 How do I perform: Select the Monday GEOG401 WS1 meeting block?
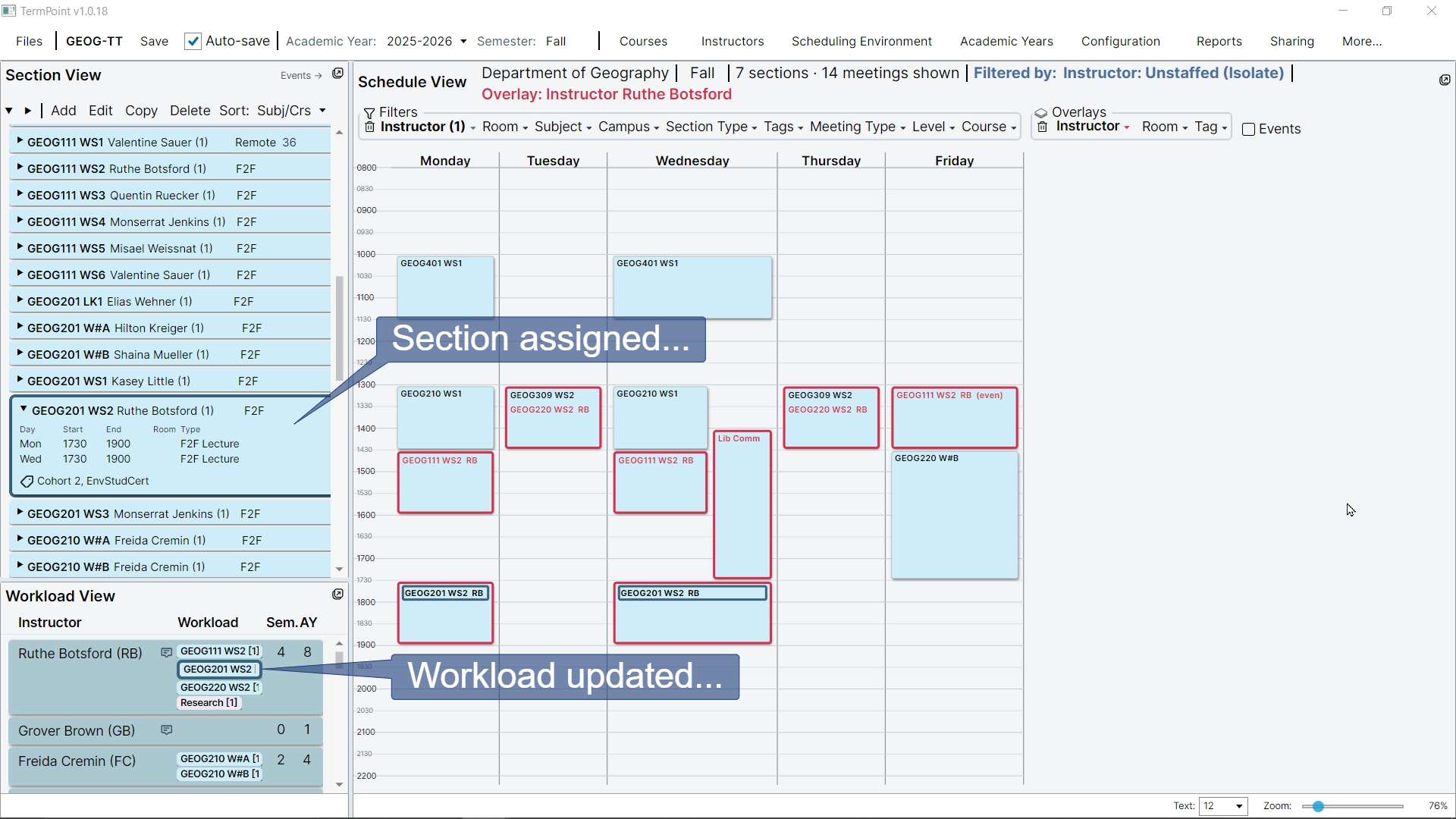(x=445, y=287)
